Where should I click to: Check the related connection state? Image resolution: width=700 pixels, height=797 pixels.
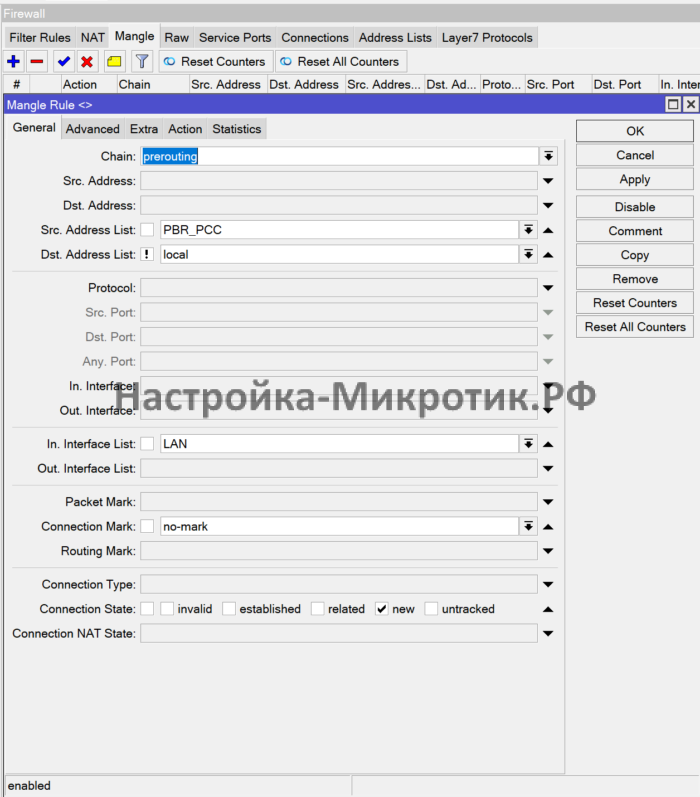pos(318,608)
